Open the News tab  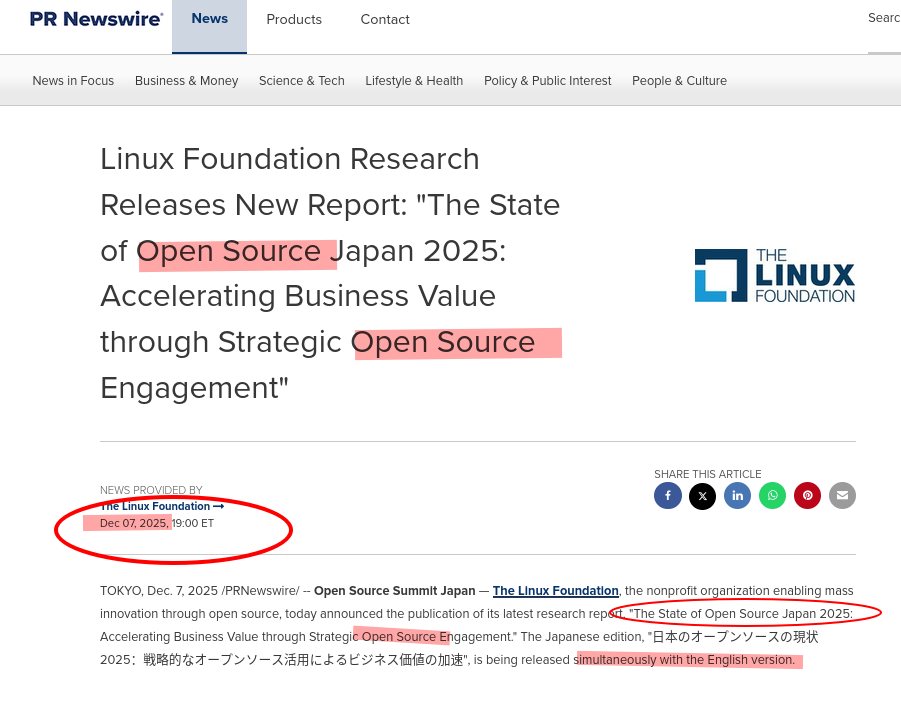click(x=209, y=19)
